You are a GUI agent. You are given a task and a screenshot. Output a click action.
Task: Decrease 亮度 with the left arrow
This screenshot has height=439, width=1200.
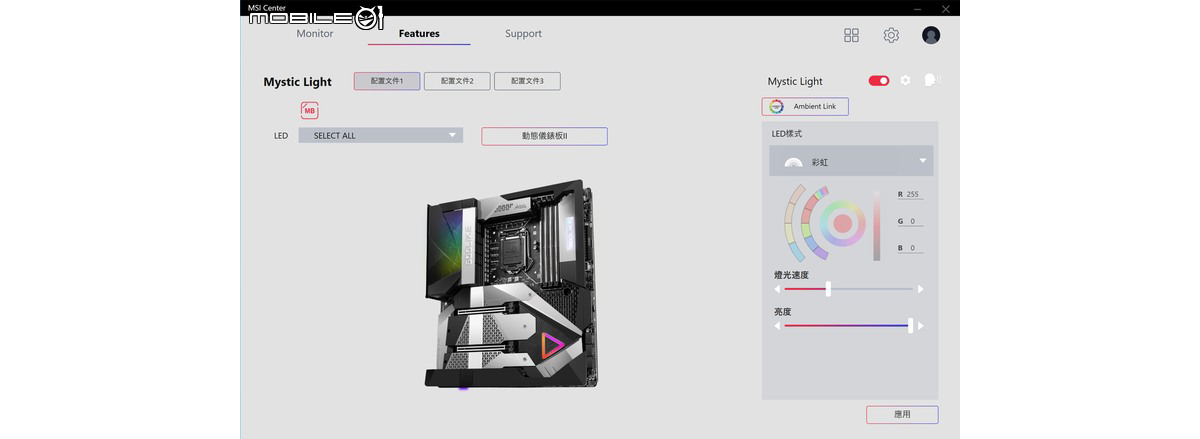[x=777, y=326]
